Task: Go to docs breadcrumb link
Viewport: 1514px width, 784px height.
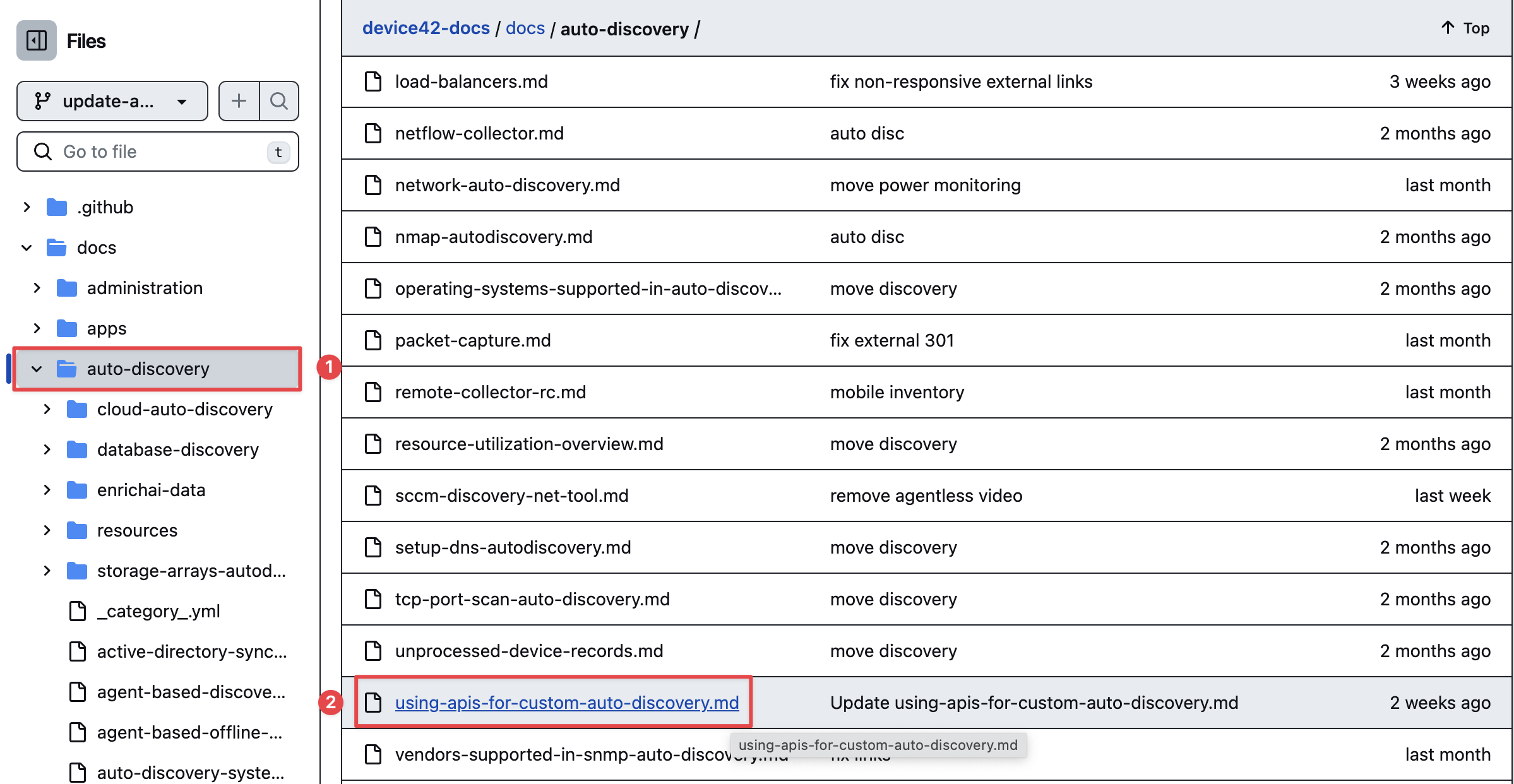Action: coord(525,28)
